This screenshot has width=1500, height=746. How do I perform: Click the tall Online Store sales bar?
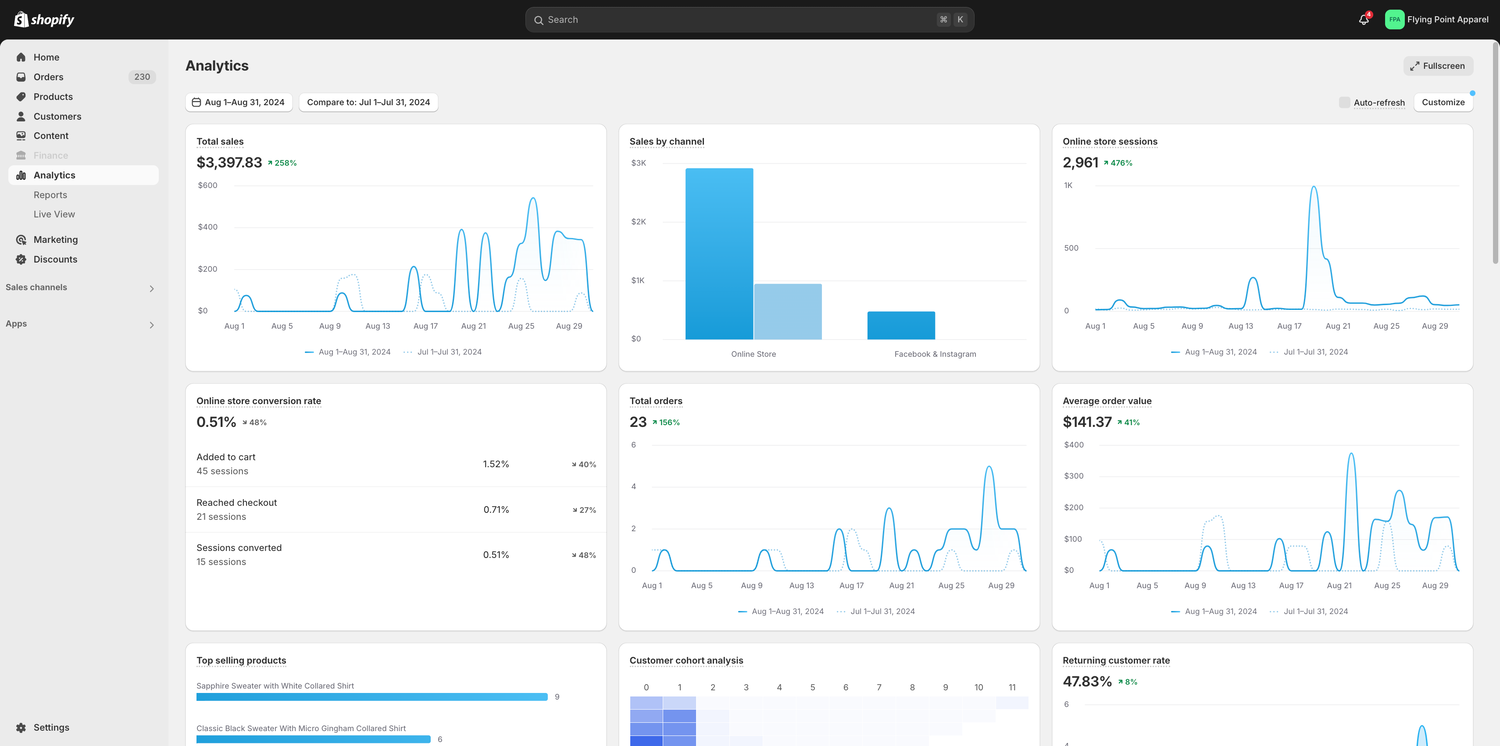[x=719, y=254]
